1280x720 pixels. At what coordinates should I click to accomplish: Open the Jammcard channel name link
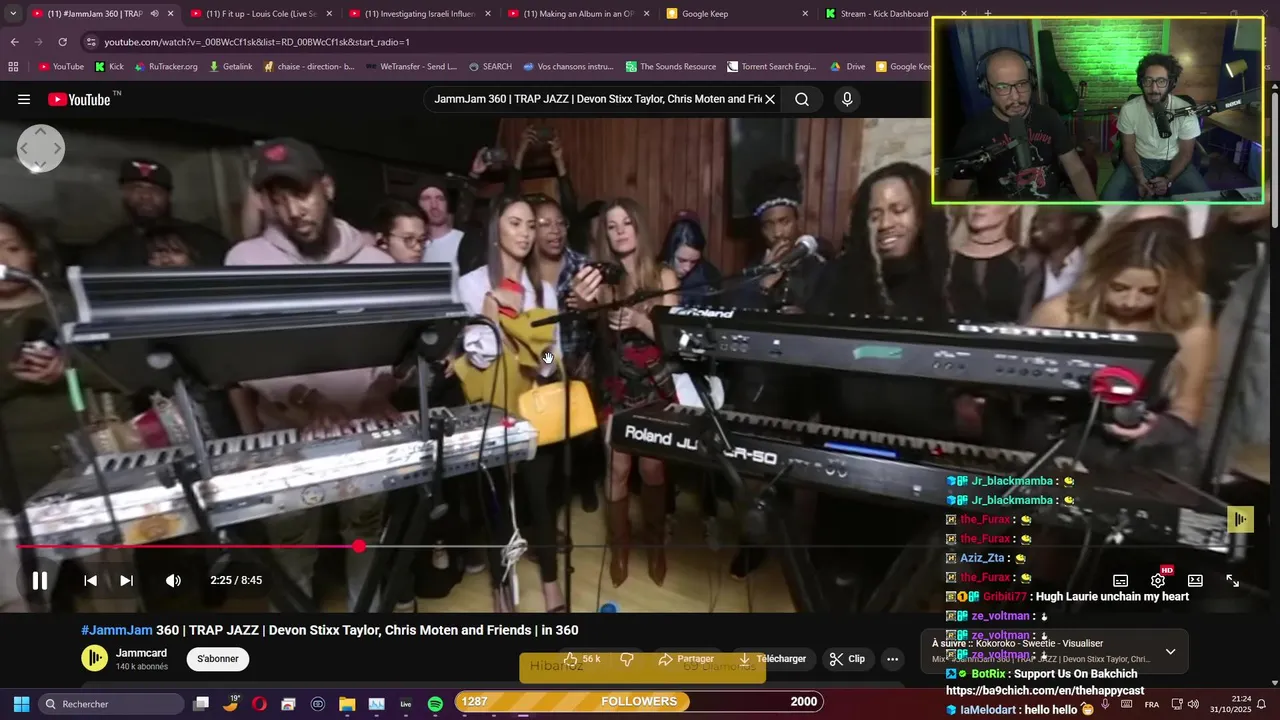141,653
